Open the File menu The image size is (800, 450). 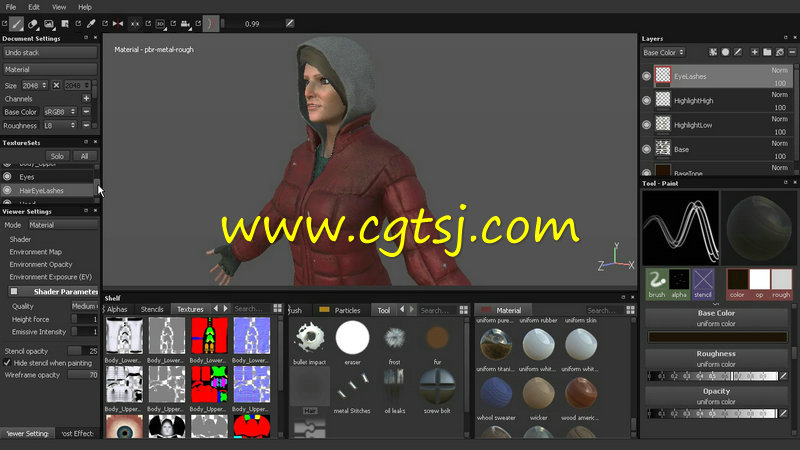pos(11,7)
